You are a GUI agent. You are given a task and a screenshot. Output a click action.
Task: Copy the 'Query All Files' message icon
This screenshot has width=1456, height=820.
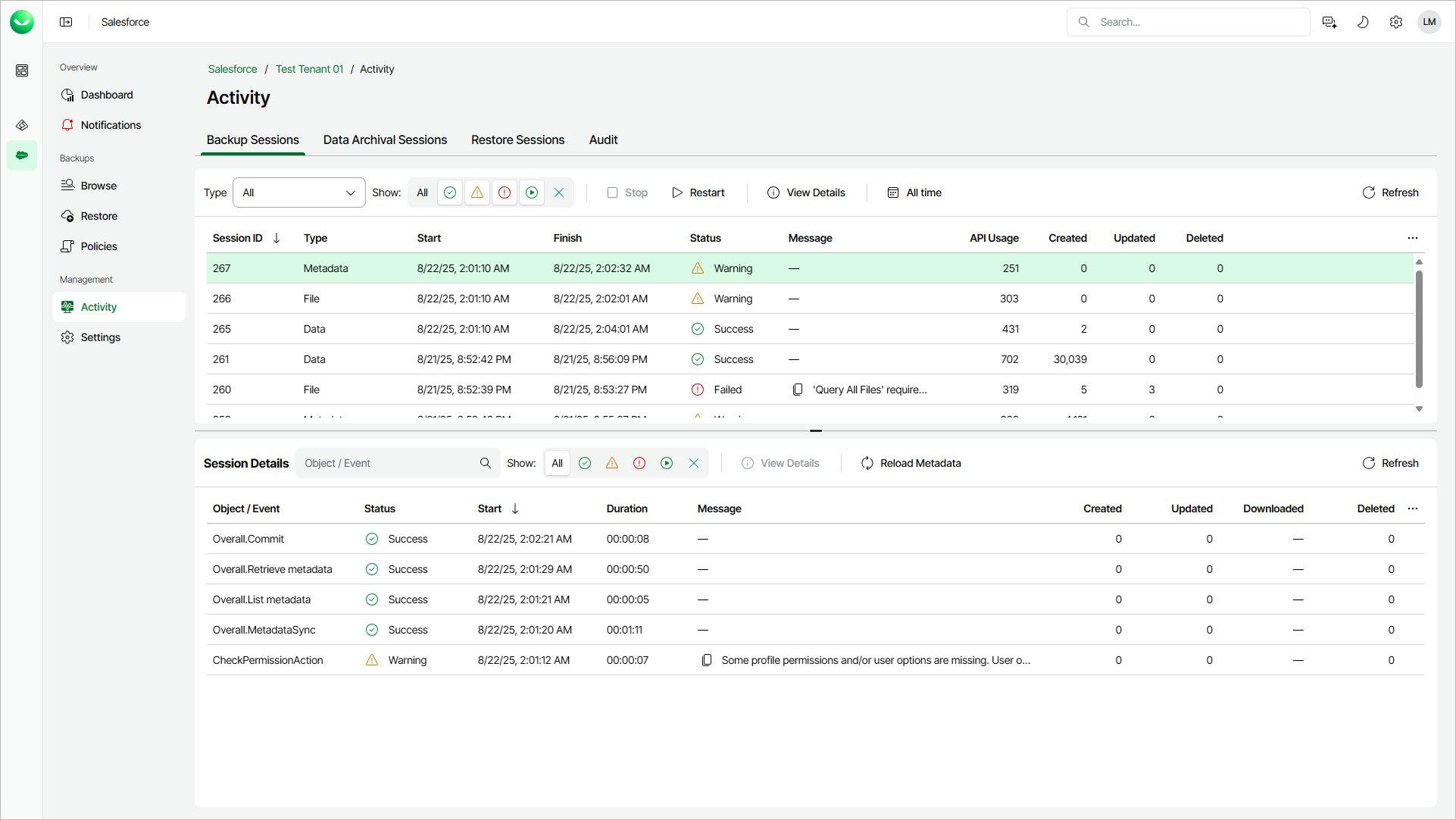tap(798, 390)
